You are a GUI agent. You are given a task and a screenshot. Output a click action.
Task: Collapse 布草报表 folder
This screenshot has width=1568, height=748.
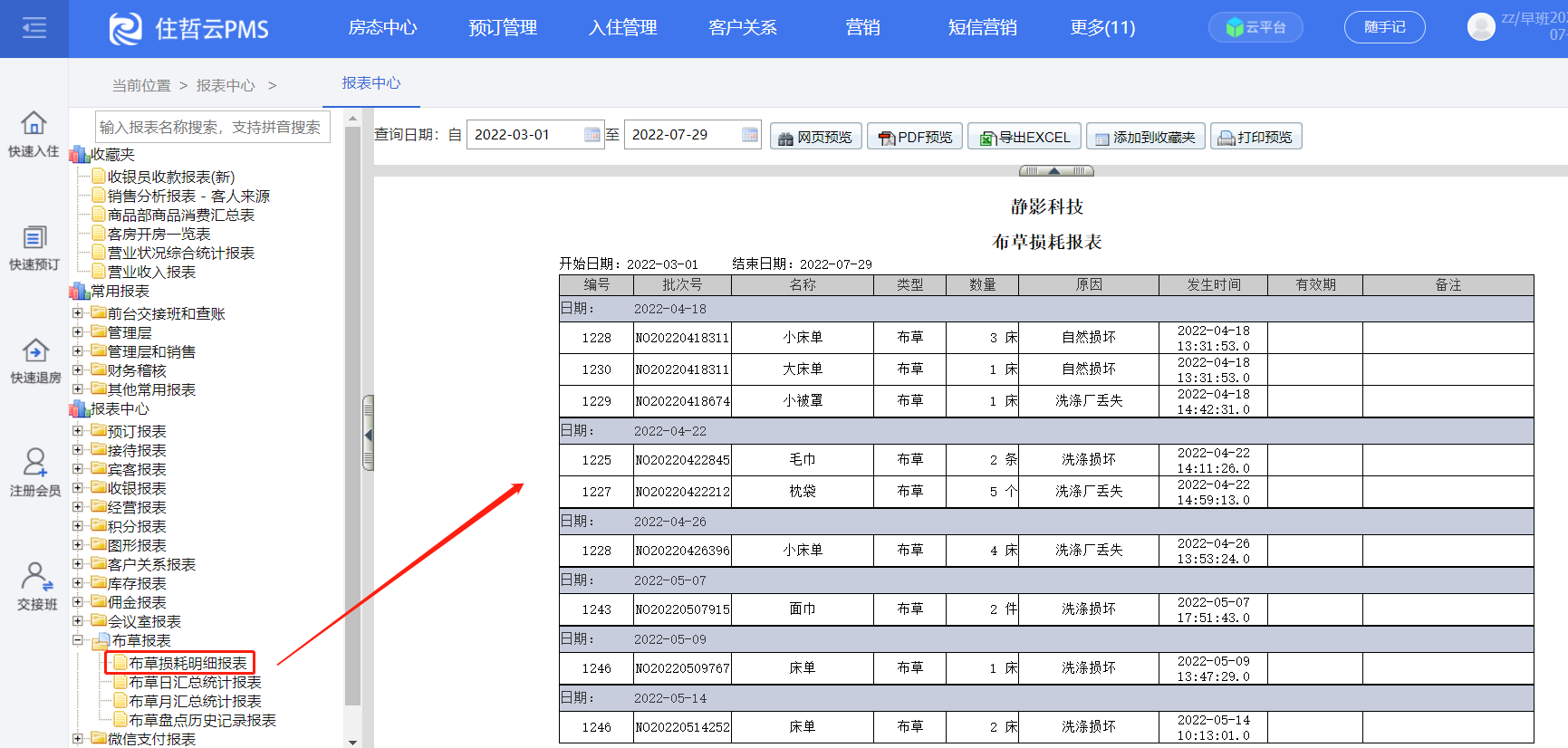click(78, 640)
